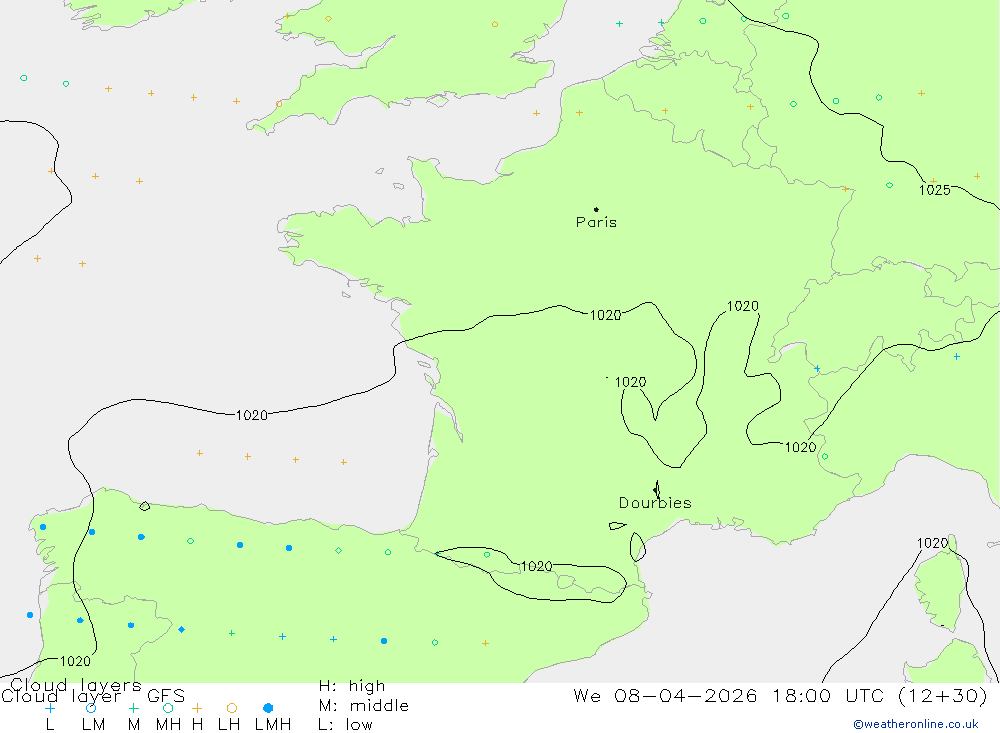Click the blue open circle LM legend symbol
The height and width of the screenshot is (733, 1000).
point(91,708)
